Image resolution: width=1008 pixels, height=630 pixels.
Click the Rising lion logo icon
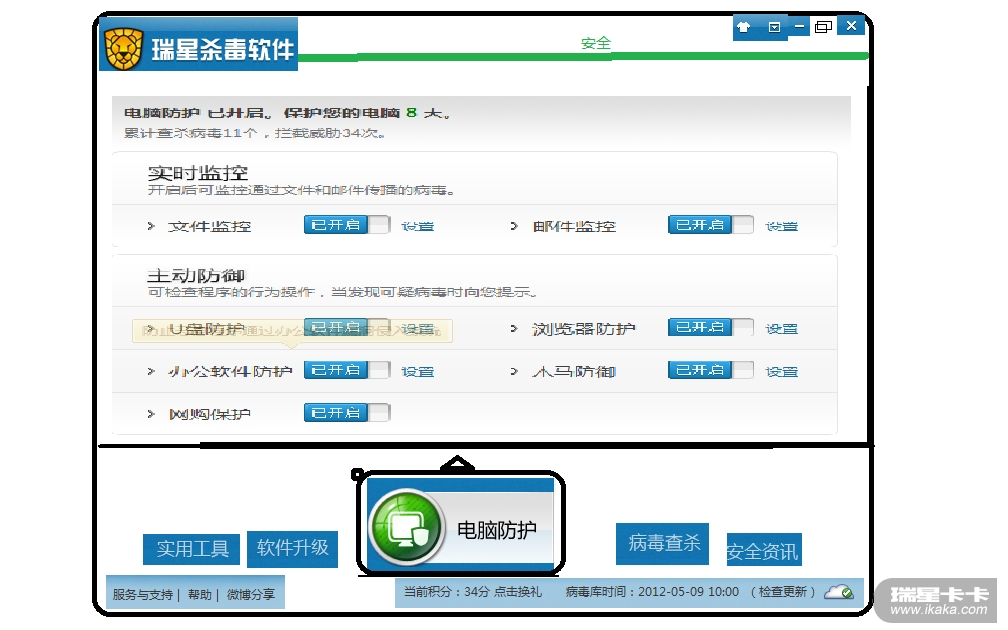(x=123, y=49)
